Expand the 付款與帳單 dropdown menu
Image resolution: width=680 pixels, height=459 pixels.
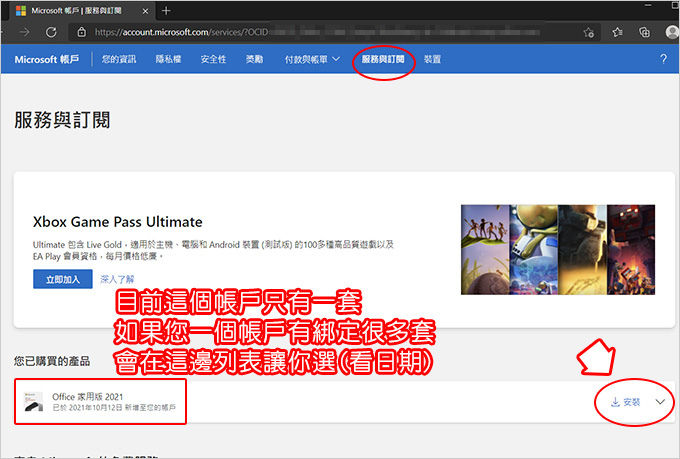(312, 59)
